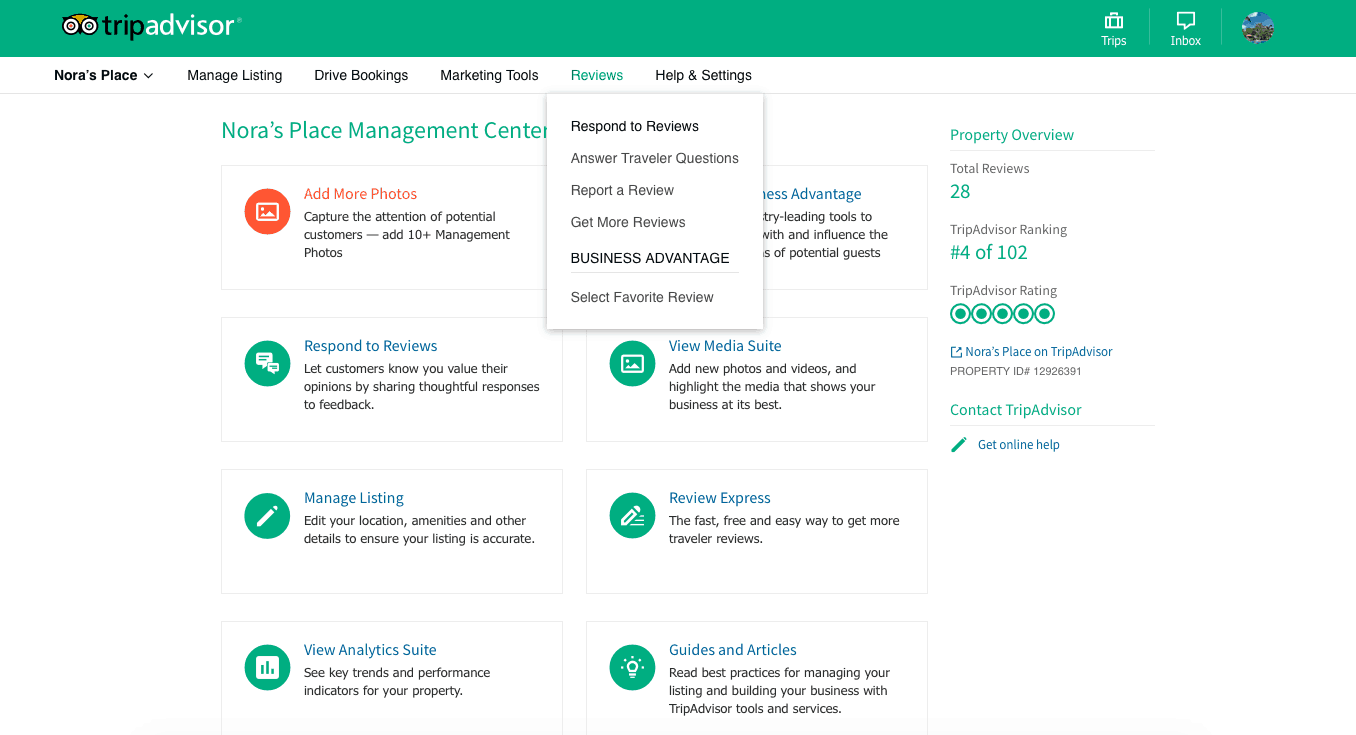Click Nora's Place Management Center heading
Screen dimensions: 1356x735
coord(384,131)
